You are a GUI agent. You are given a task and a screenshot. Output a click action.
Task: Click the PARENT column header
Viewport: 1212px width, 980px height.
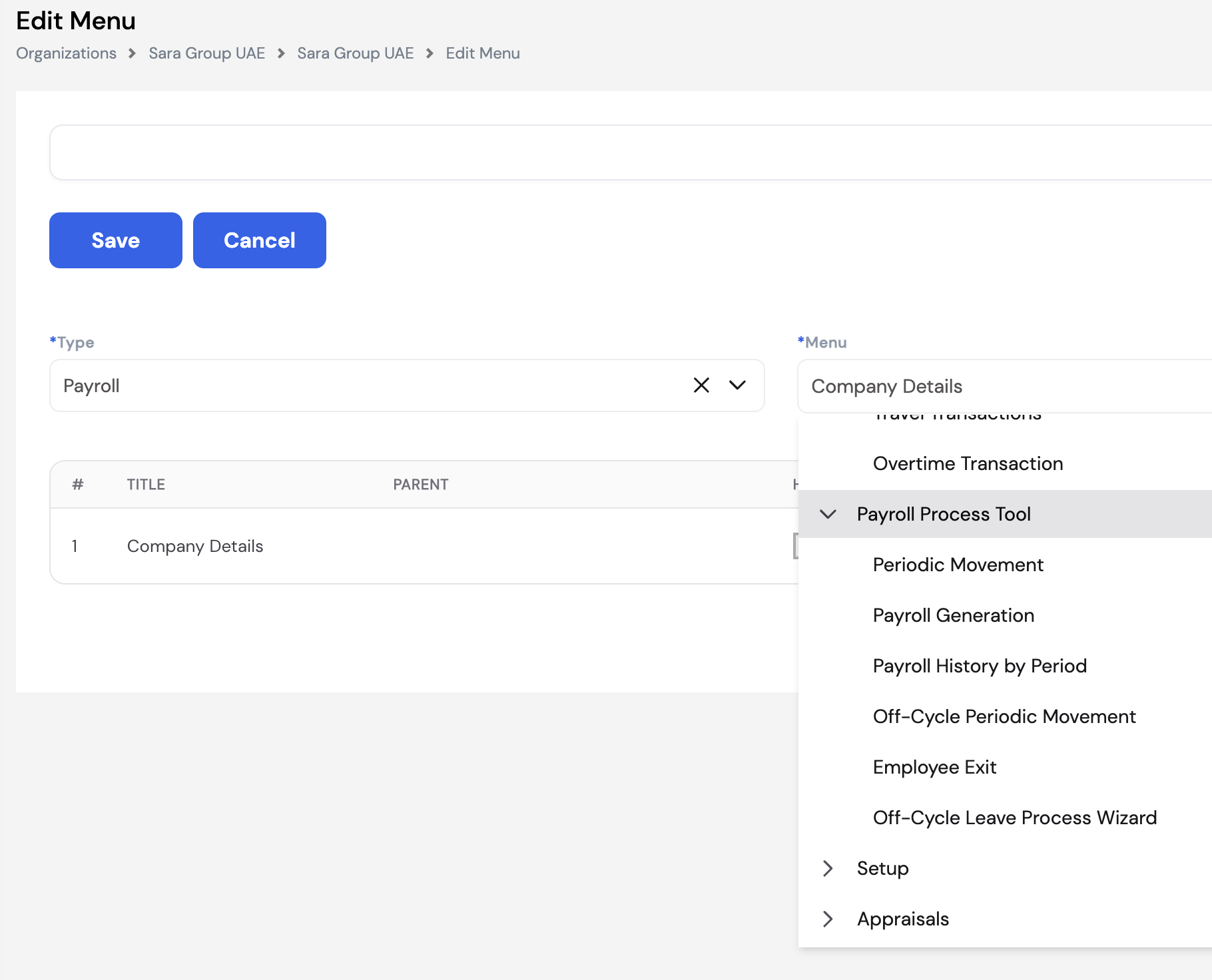pyautogui.click(x=420, y=485)
